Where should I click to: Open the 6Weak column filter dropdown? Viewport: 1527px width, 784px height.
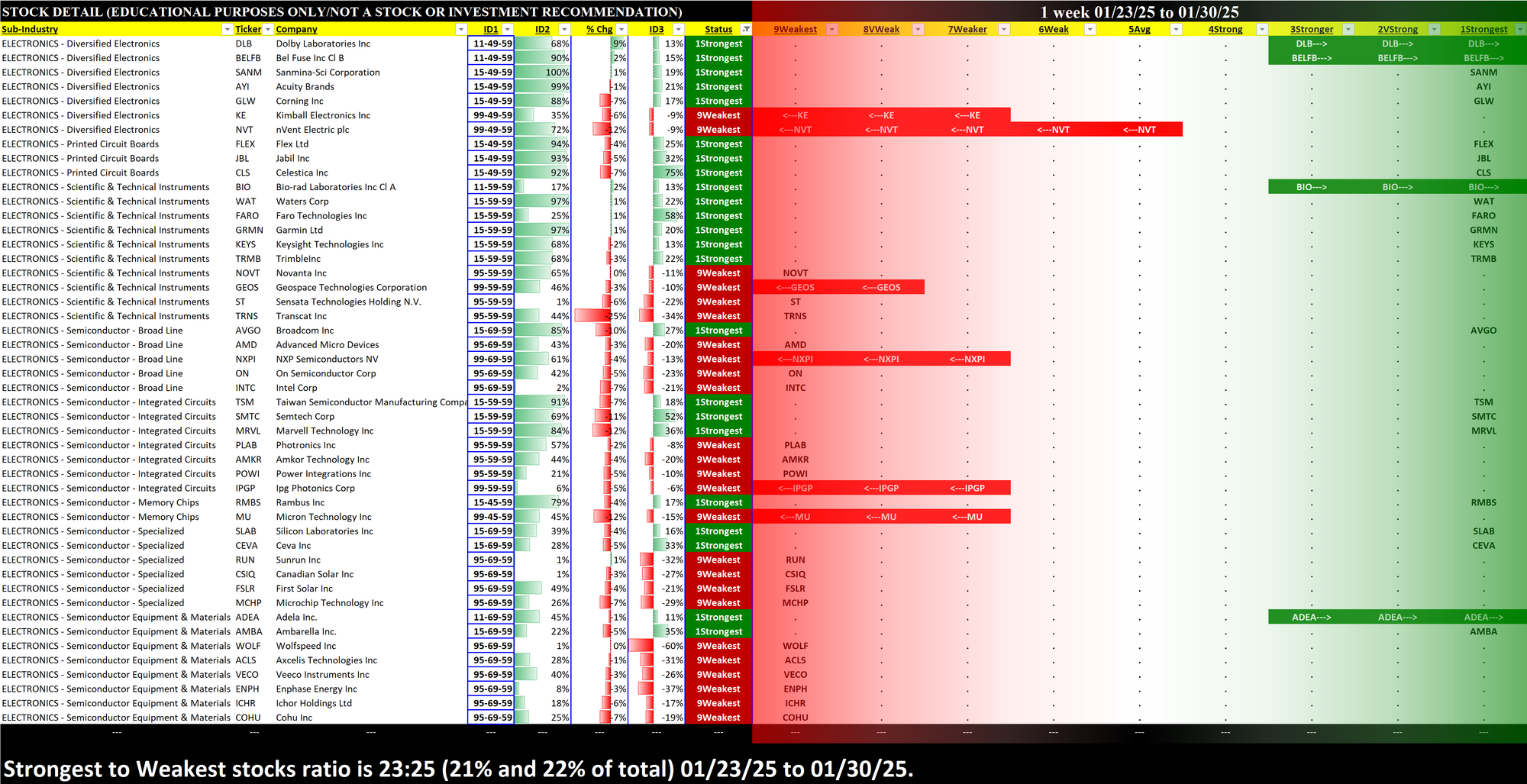pyautogui.click(x=1090, y=29)
